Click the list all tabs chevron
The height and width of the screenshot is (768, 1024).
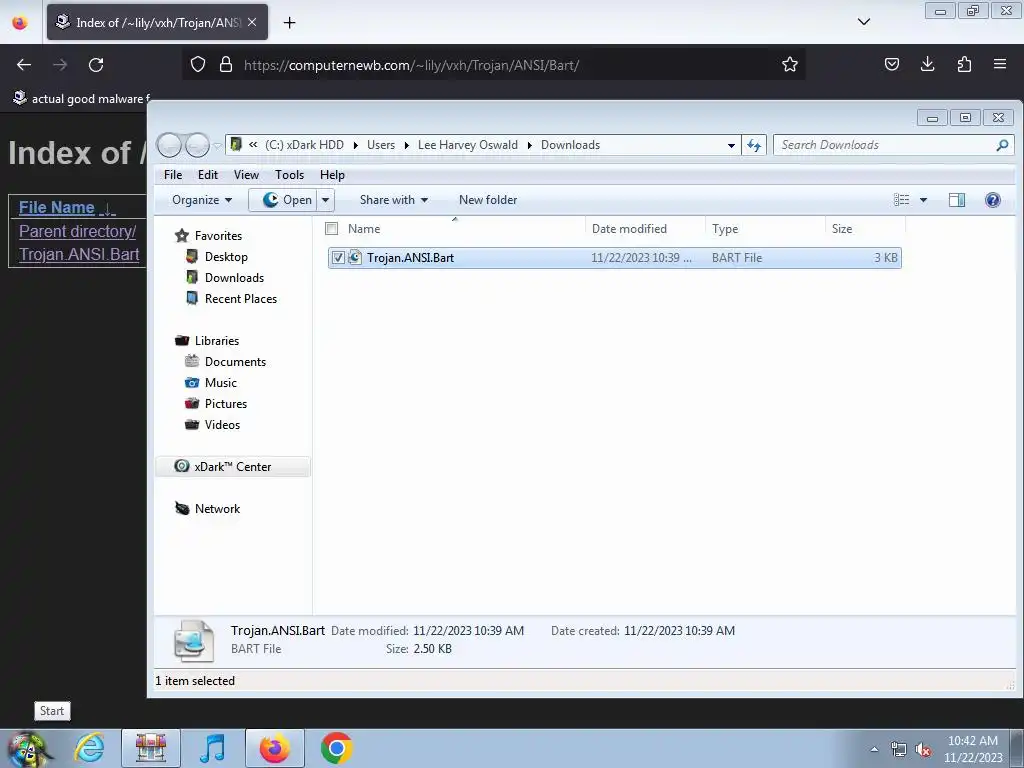coord(863,22)
